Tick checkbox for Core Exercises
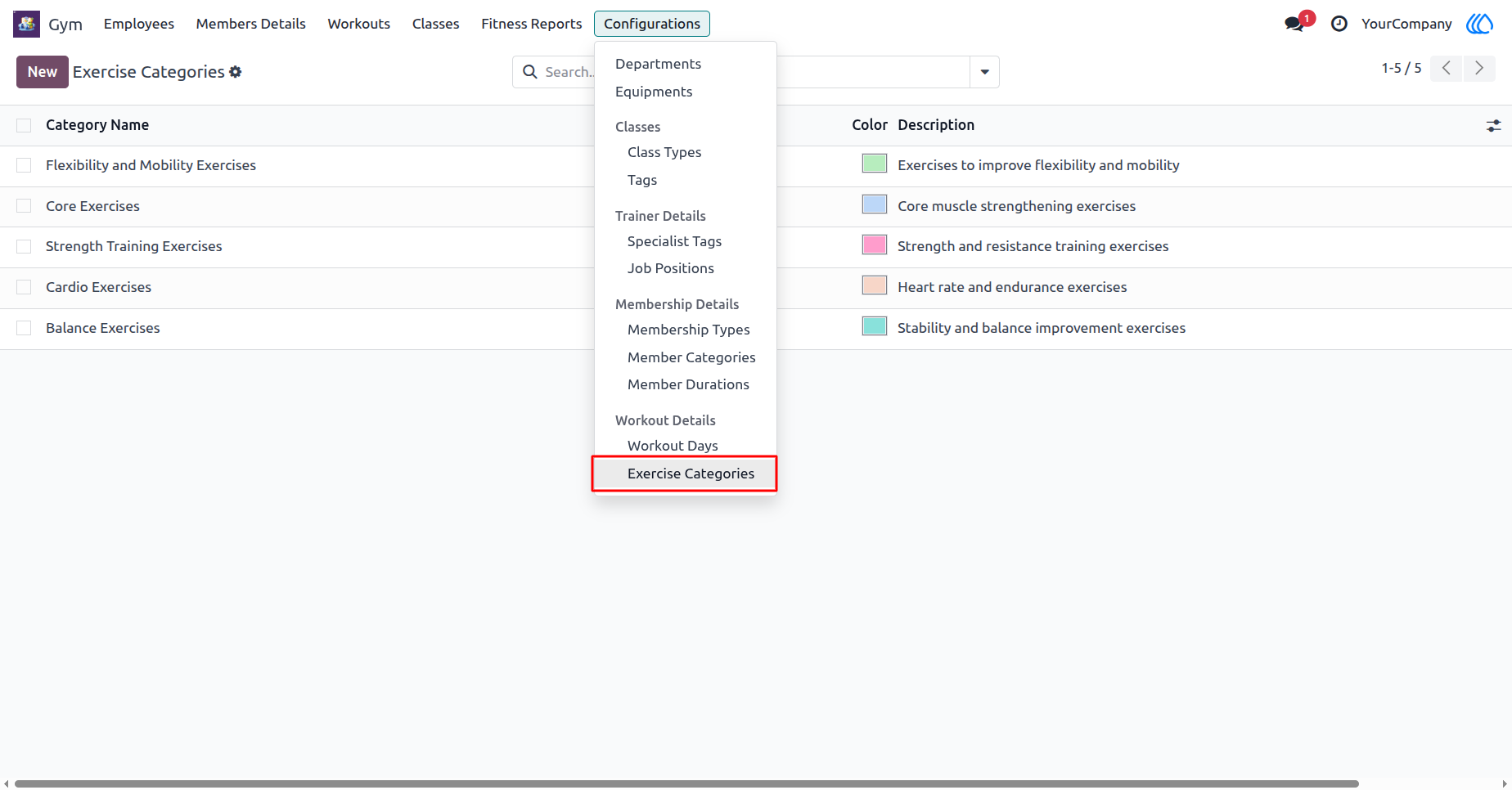Screen dimensions: 1512x790 [24, 206]
